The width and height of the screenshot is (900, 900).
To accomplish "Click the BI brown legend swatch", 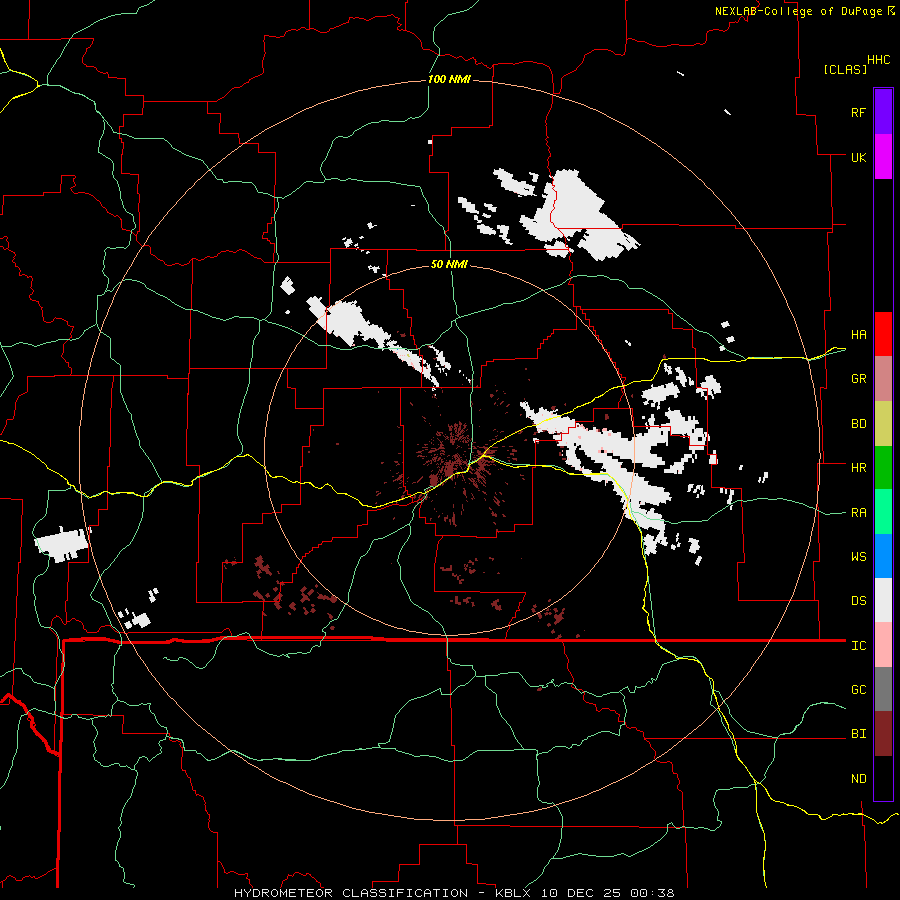I will pyautogui.click(x=883, y=734).
